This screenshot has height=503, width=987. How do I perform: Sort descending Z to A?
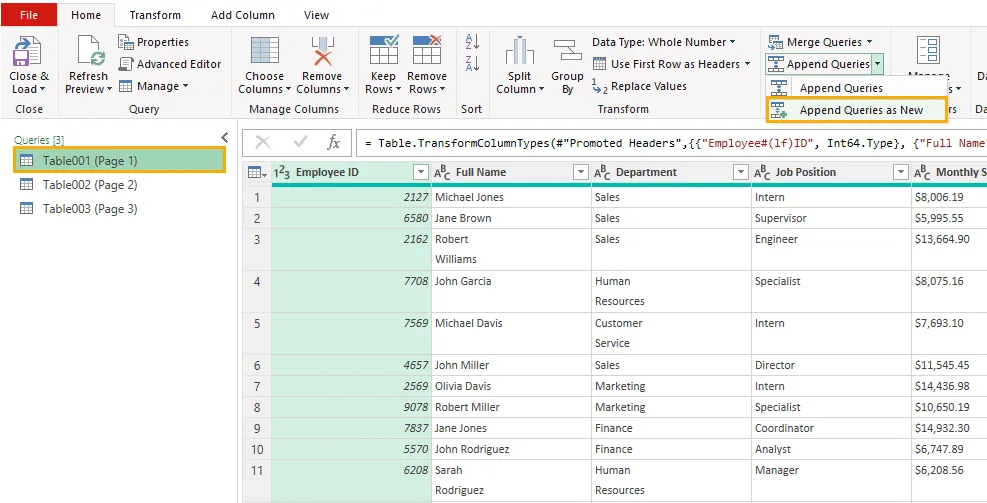pos(472,64)
